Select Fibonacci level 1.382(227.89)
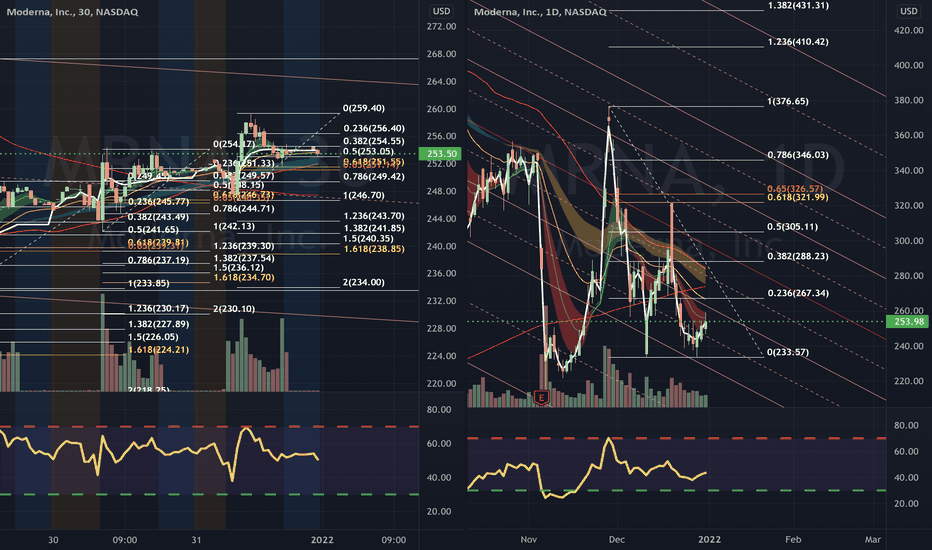This screenshot has width=932, height=550. (158, 324)
